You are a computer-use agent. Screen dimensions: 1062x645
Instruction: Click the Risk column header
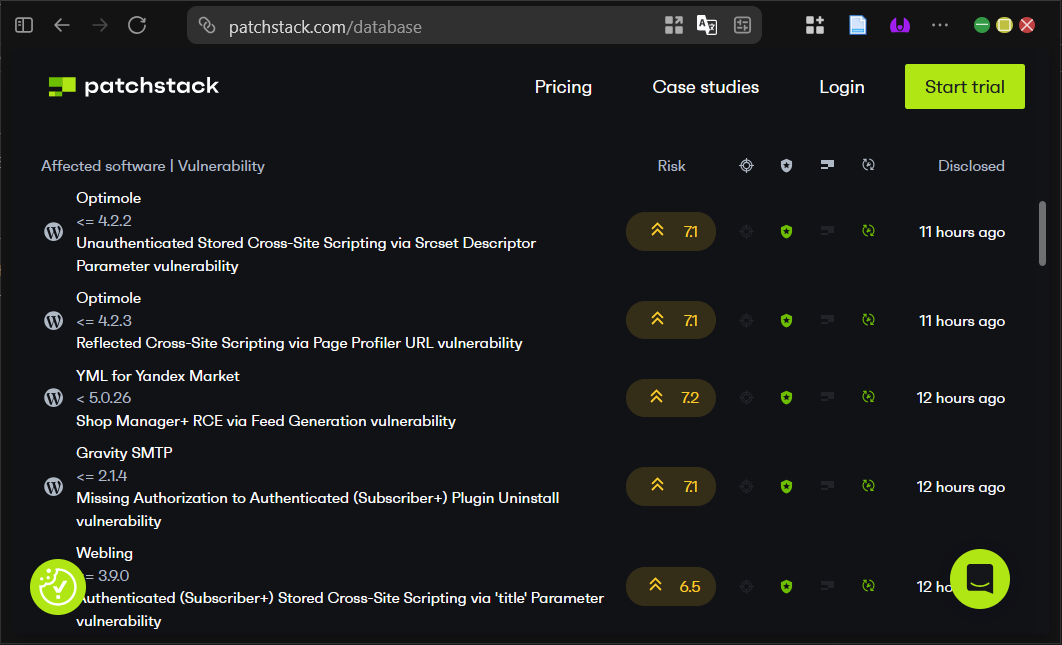671,166
